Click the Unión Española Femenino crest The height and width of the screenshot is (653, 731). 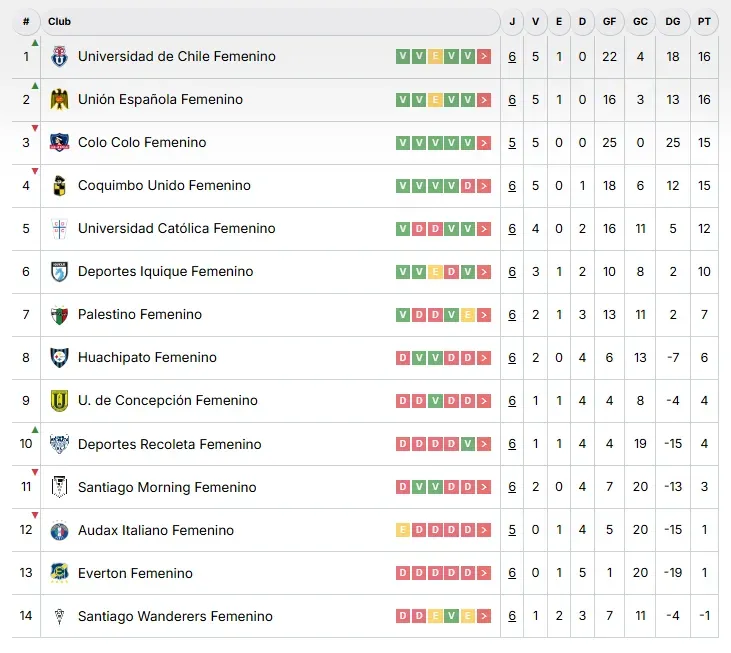pos(59,100)
